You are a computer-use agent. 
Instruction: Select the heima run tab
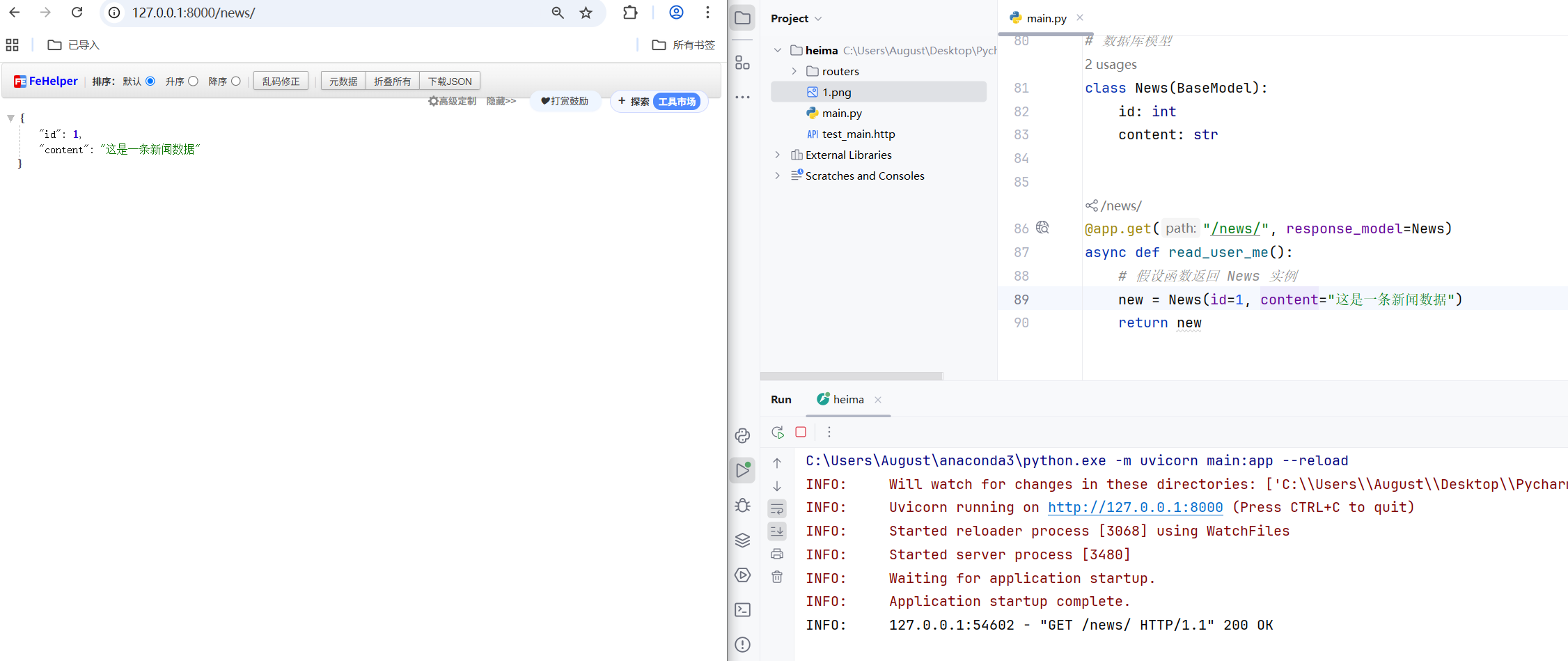(x=847, y=400)
